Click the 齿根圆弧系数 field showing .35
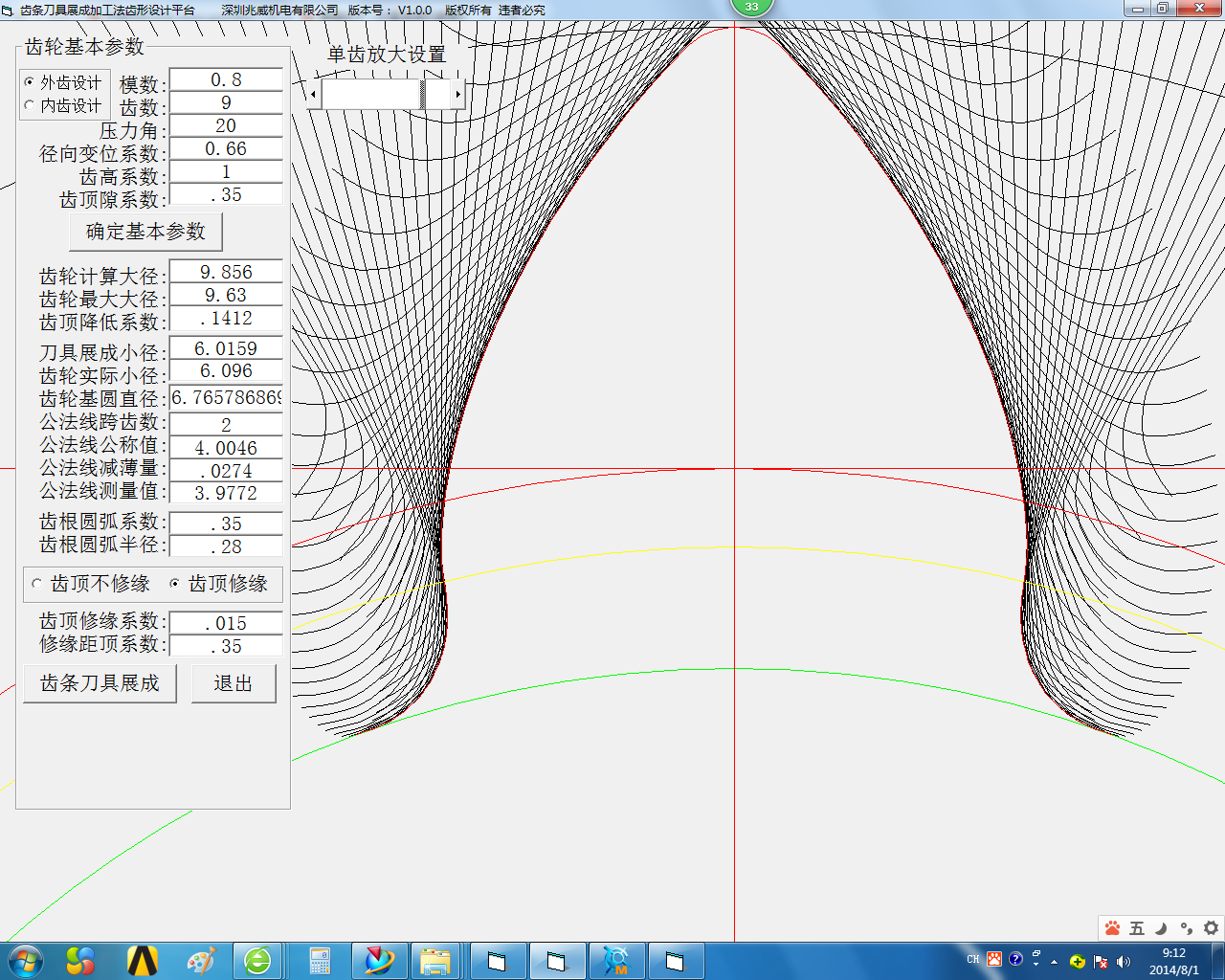 (x=226, y=523)
